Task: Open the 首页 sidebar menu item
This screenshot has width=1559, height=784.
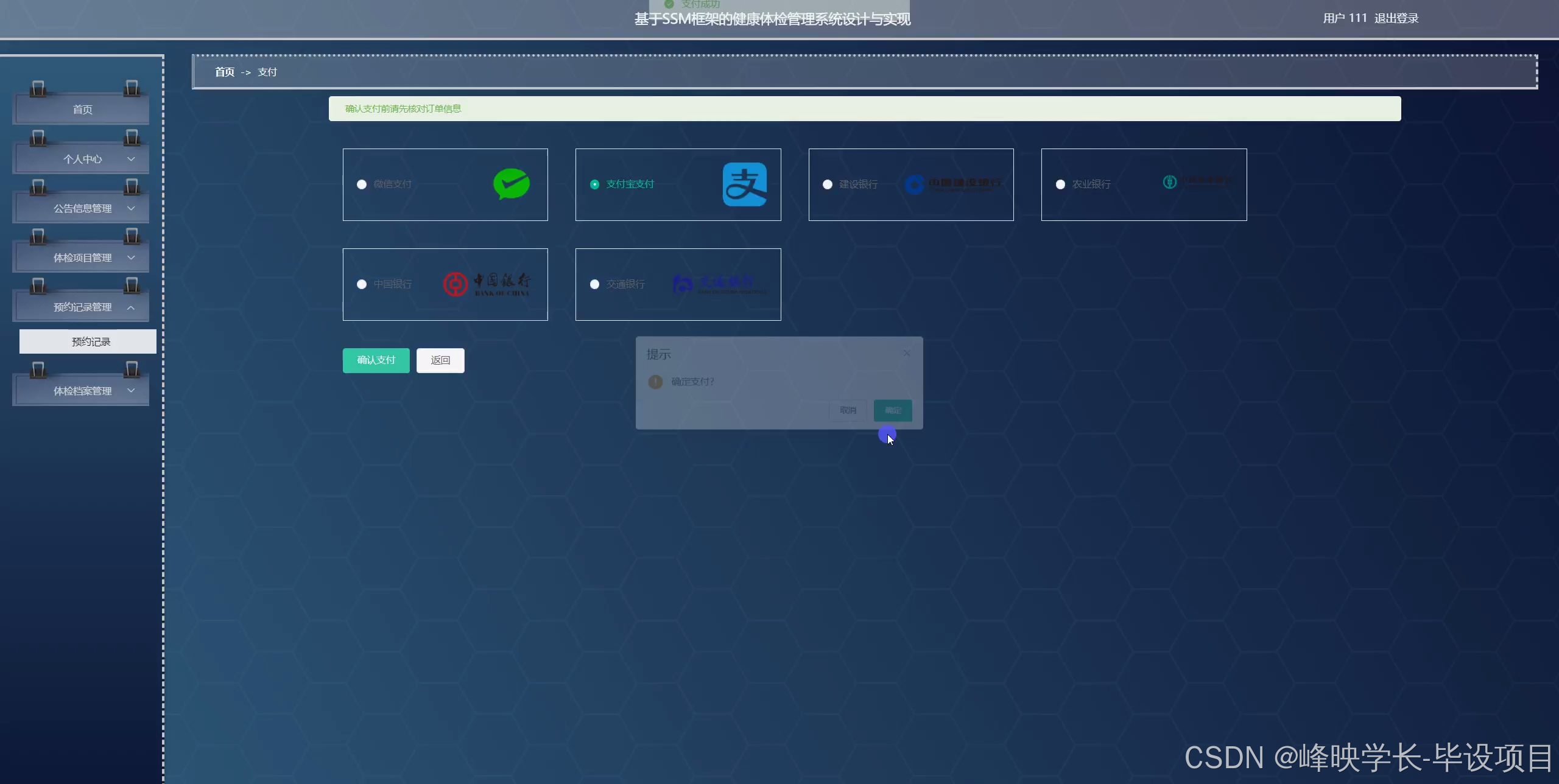Action: pos(82,110)
